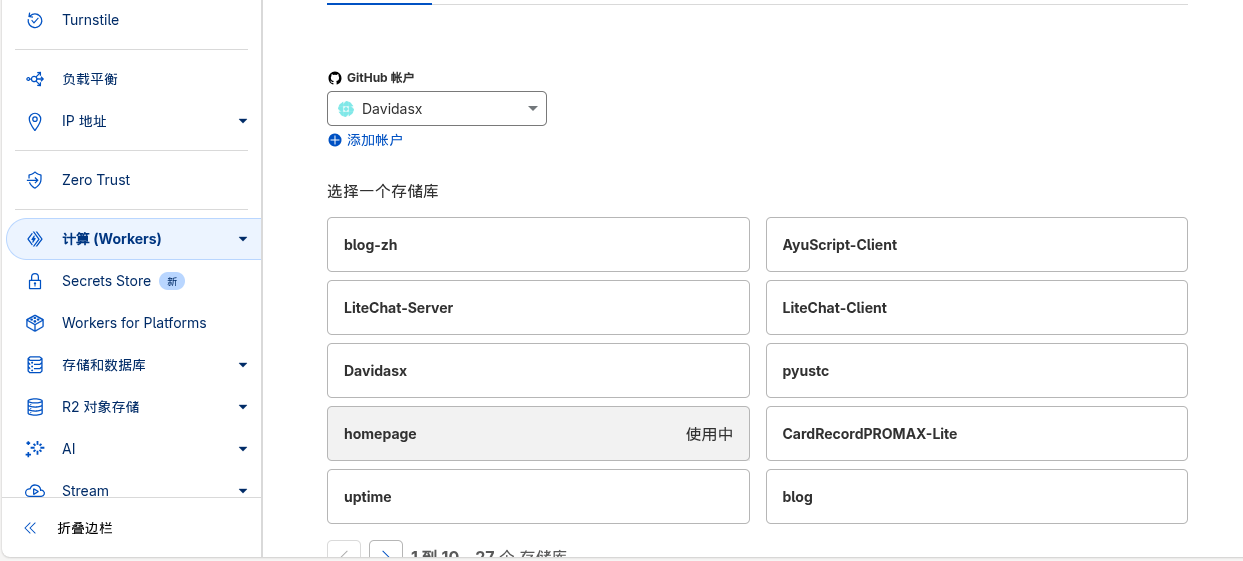Open the Turnstile icon in sidebar

coord(35,20)
